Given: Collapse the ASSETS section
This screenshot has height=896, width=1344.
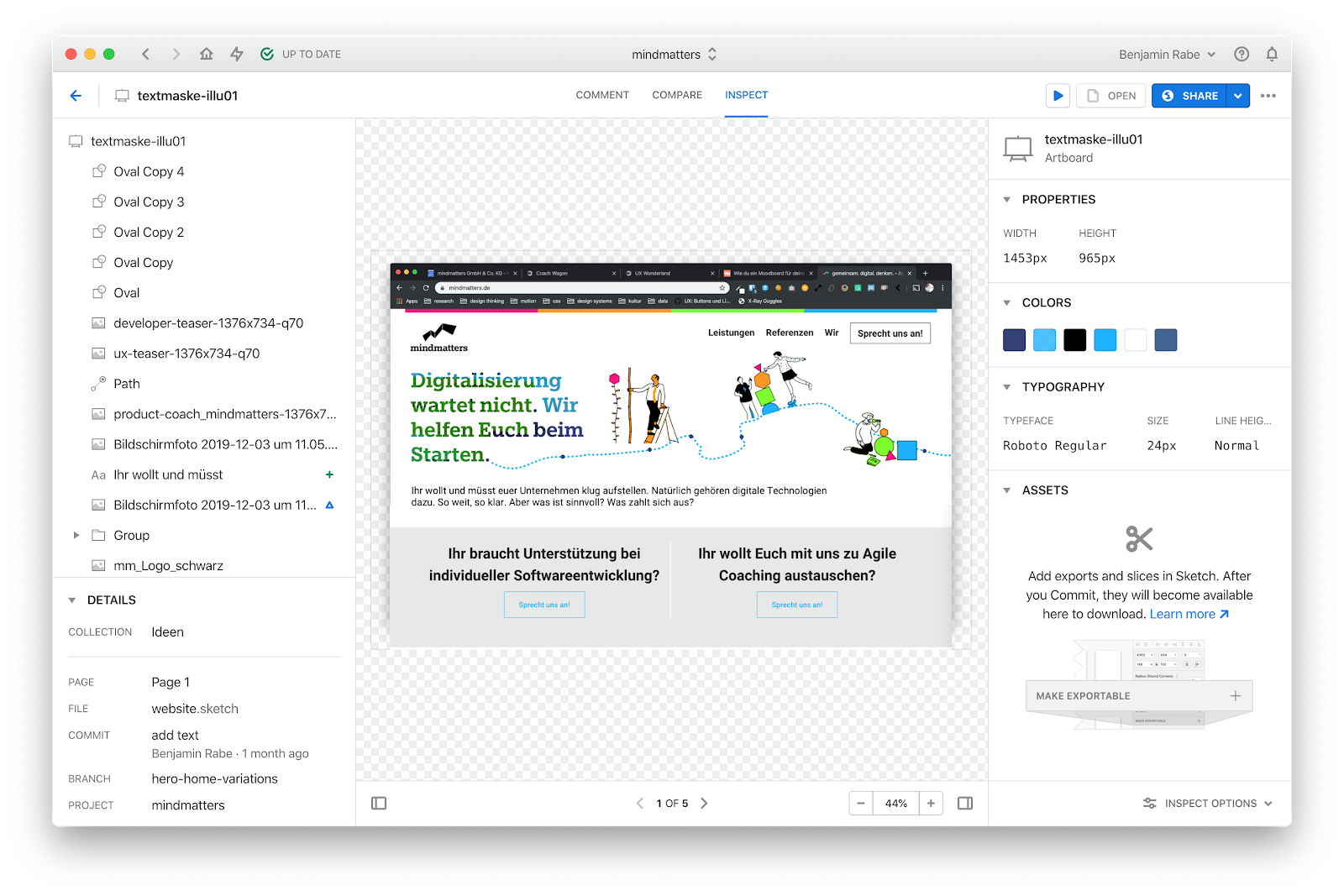Looking at the screenshot, I should coord(1007,490).
